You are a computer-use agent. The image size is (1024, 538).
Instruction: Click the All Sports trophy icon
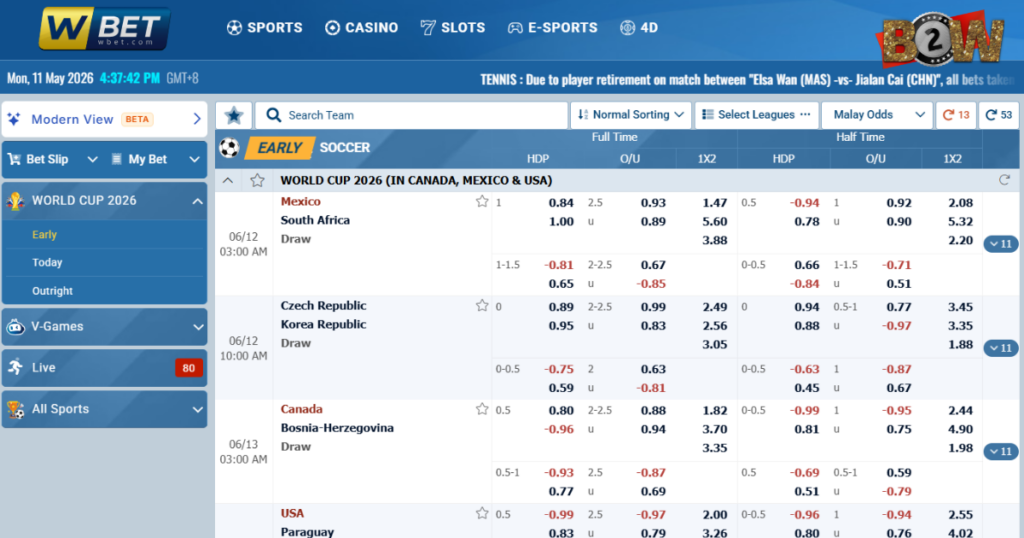tap(15, 409)
